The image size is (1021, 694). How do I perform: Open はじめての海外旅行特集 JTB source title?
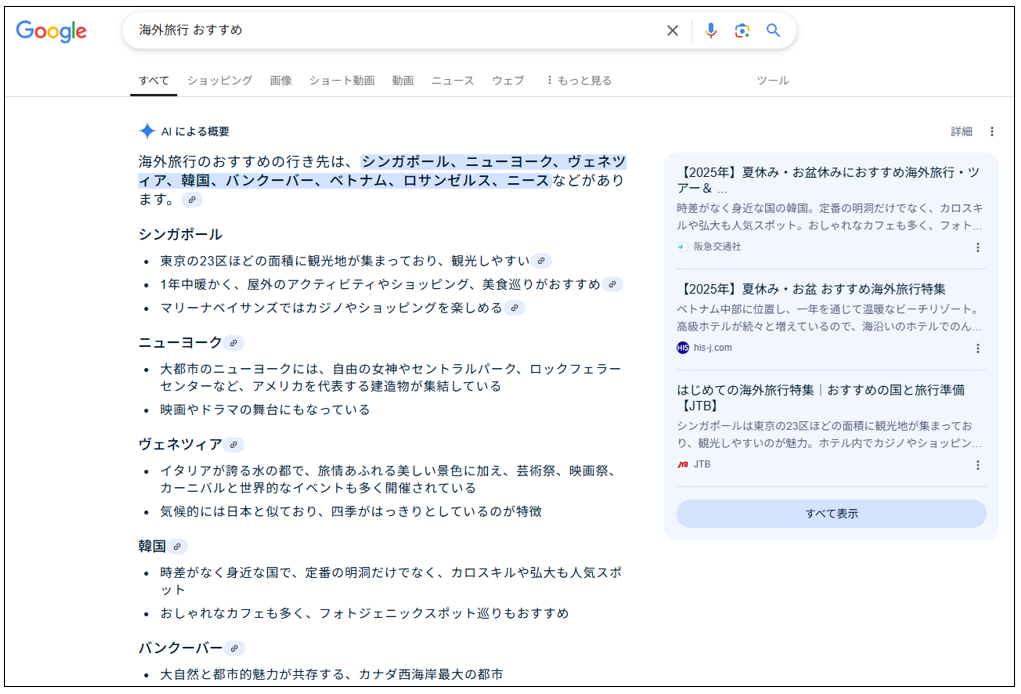click(x=821, y=398)
